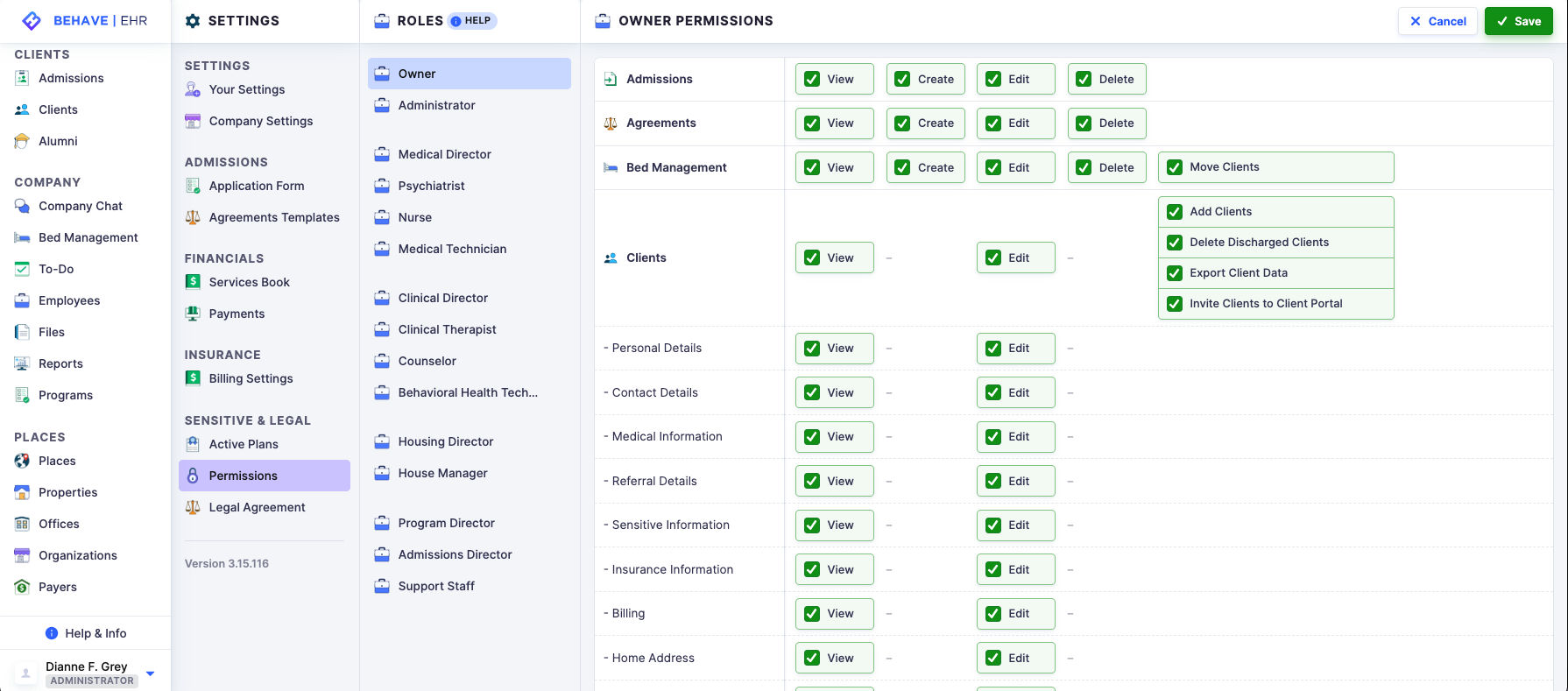Click the Services Book dollar icon
The image size is (1568, 691).
(193, 282)
